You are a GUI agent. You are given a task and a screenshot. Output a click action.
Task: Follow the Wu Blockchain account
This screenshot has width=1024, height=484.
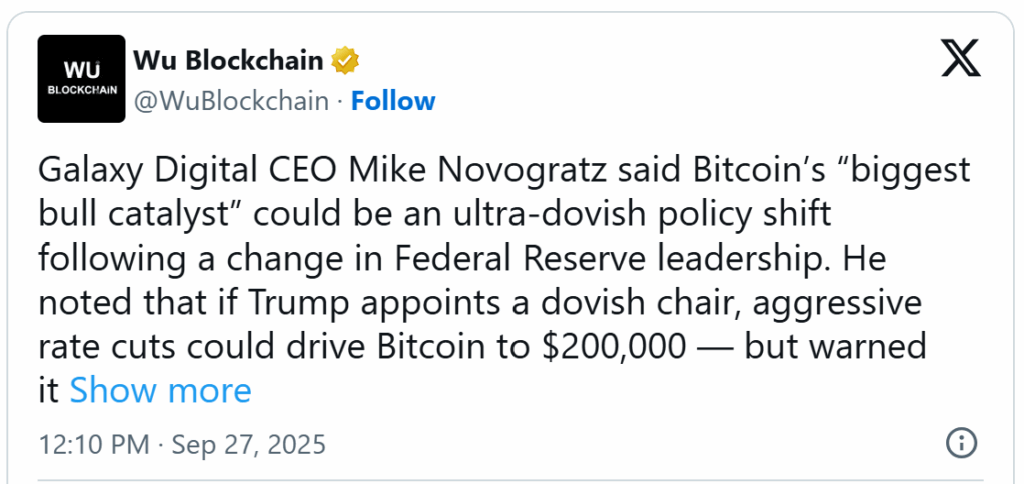pyautogui.click(x=393, y=101)
